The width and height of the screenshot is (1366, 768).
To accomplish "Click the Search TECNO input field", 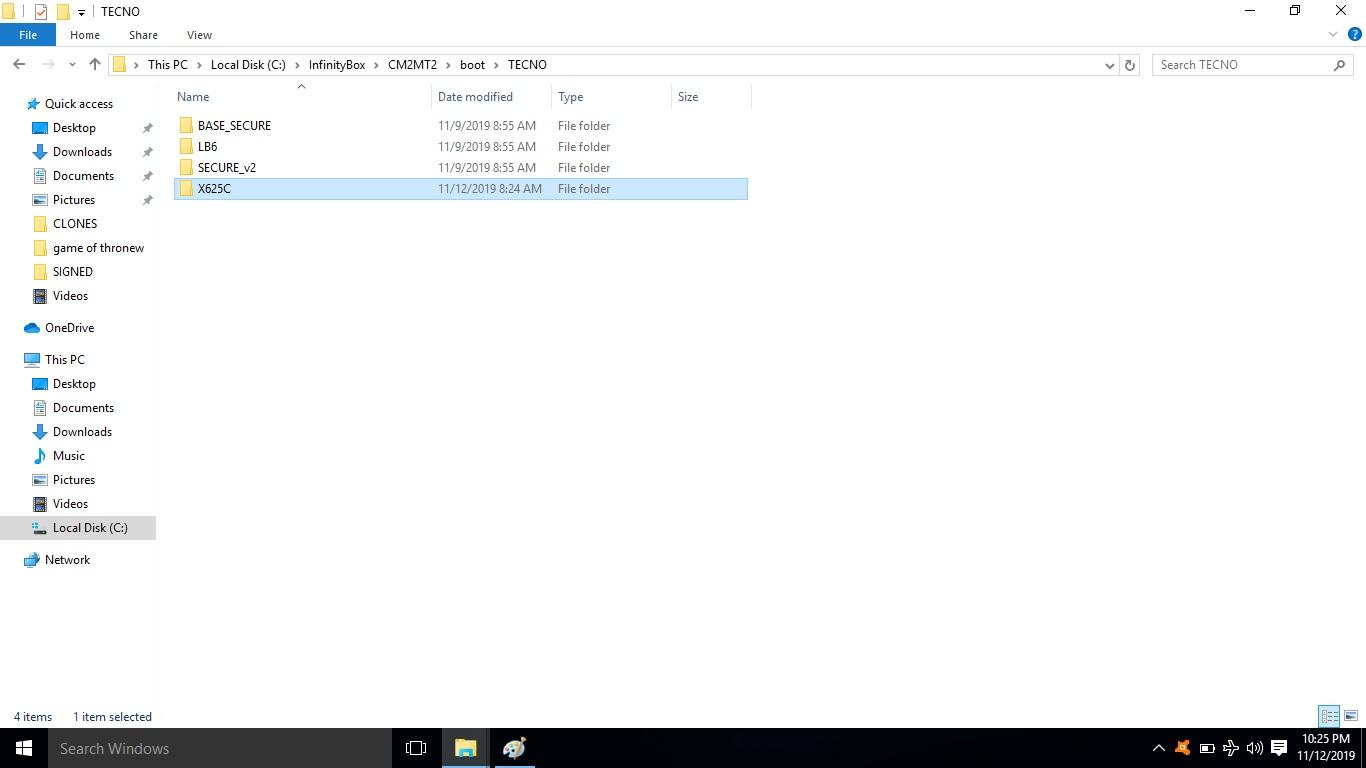I will click(x=1244, y=65).
